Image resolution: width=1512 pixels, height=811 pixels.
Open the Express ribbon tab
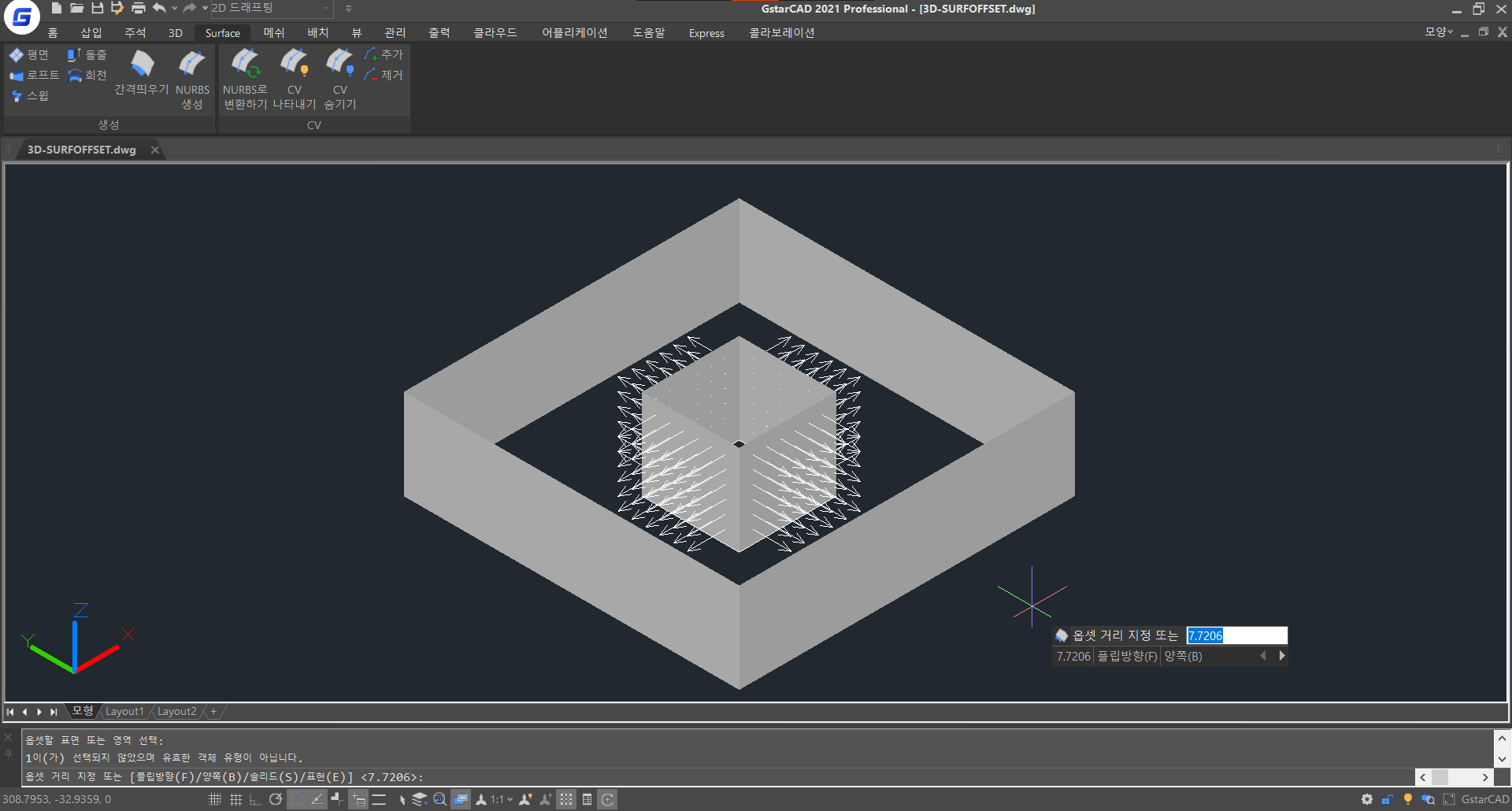pos(706,32)
